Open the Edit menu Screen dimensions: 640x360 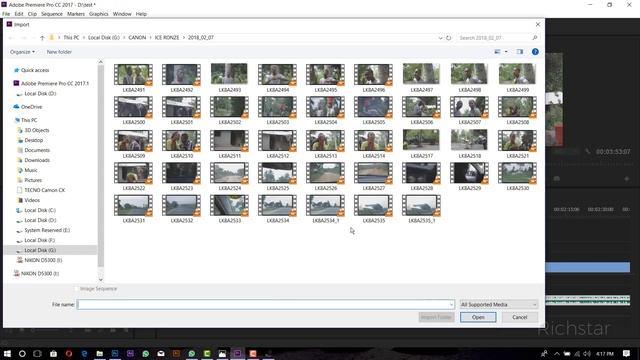click(19, 14)
